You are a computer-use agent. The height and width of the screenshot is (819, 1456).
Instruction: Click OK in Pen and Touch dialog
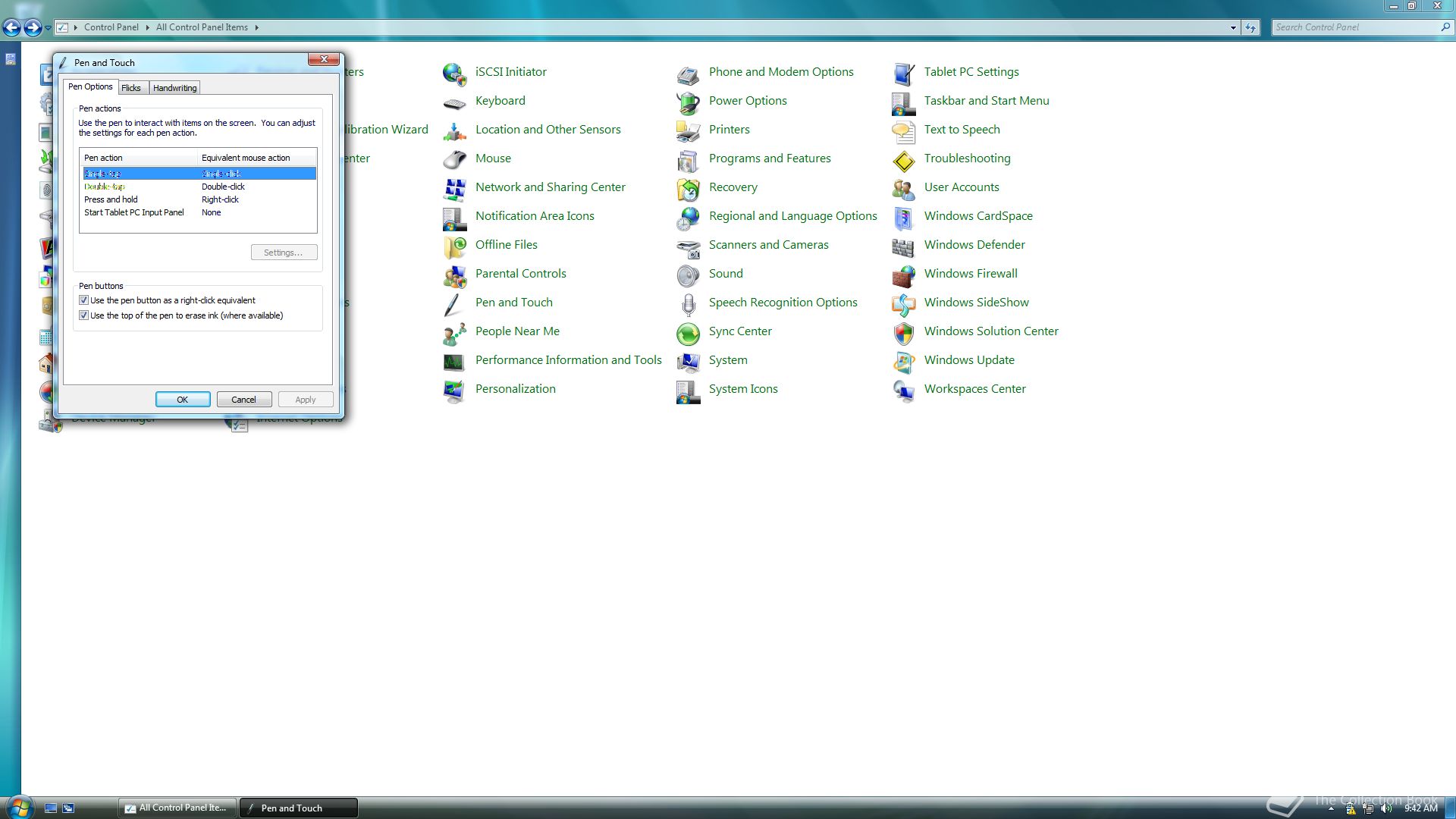(x=183, y=400)
